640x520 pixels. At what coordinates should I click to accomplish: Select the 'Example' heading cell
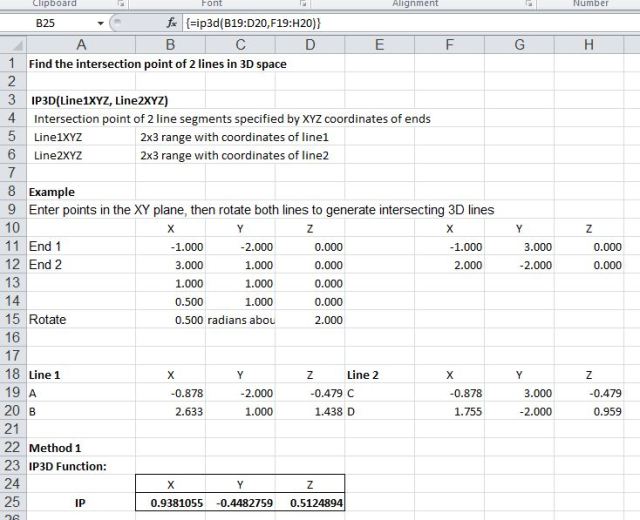(x=80, y=191)
